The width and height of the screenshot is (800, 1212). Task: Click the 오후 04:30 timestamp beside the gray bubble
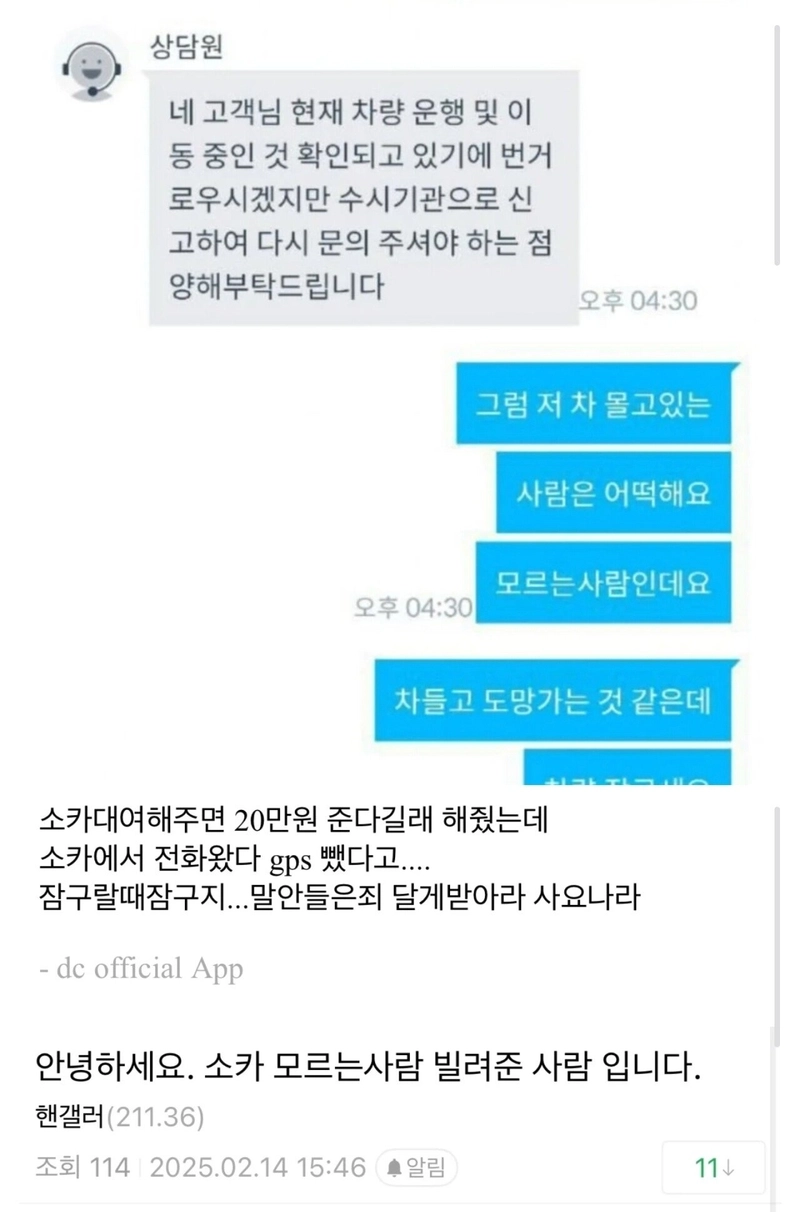click(638, 300)
